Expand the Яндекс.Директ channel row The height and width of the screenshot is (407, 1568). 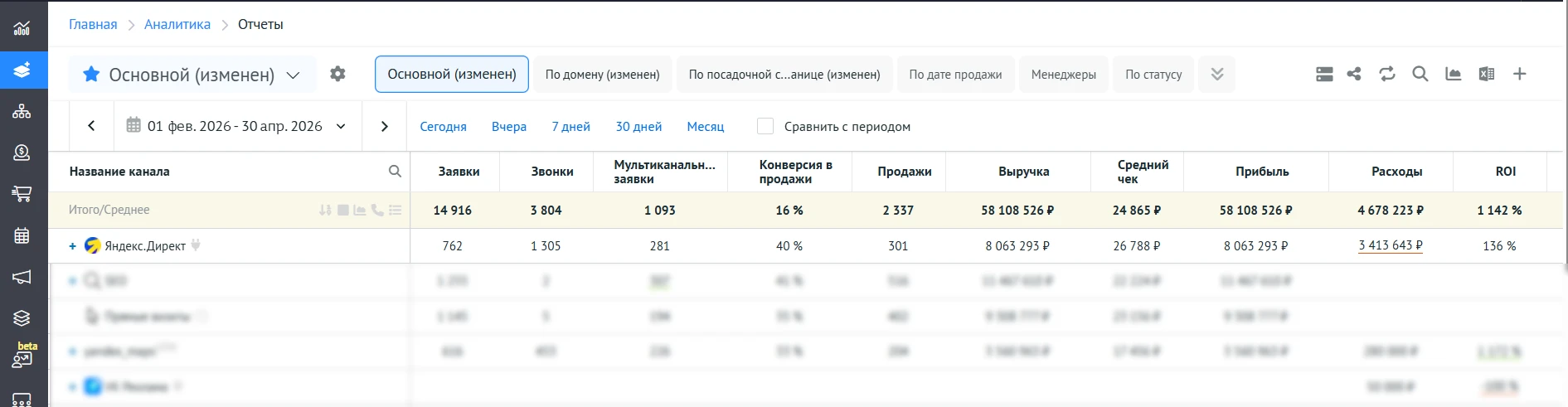pos(73,246)
